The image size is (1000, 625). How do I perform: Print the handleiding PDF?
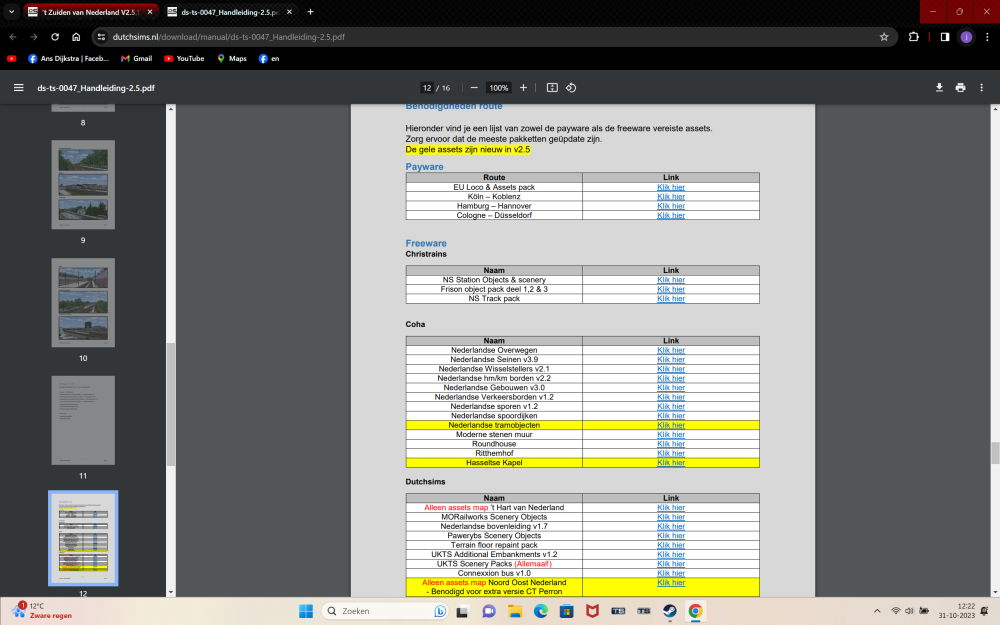tap(960, 87)
